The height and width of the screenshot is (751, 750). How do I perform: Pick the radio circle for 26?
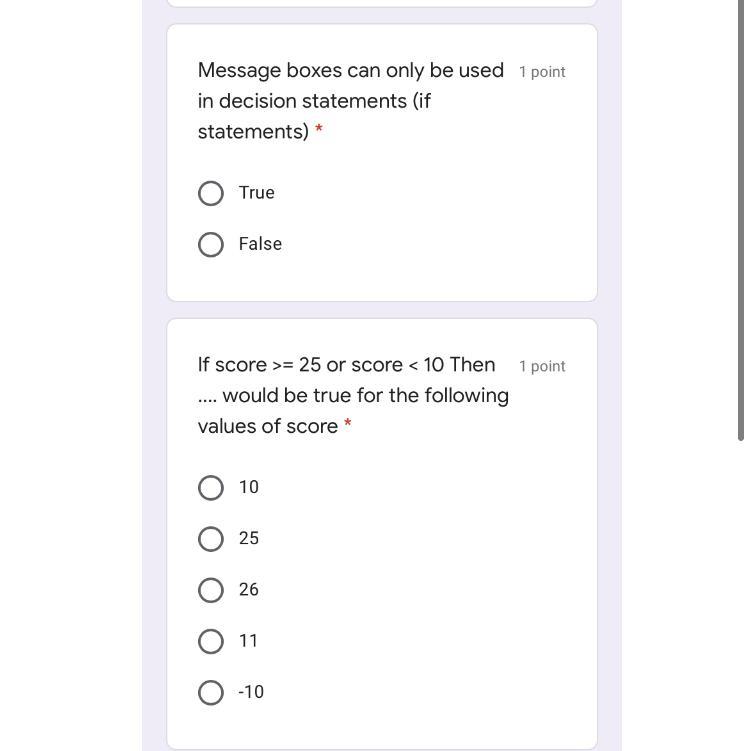211,590
